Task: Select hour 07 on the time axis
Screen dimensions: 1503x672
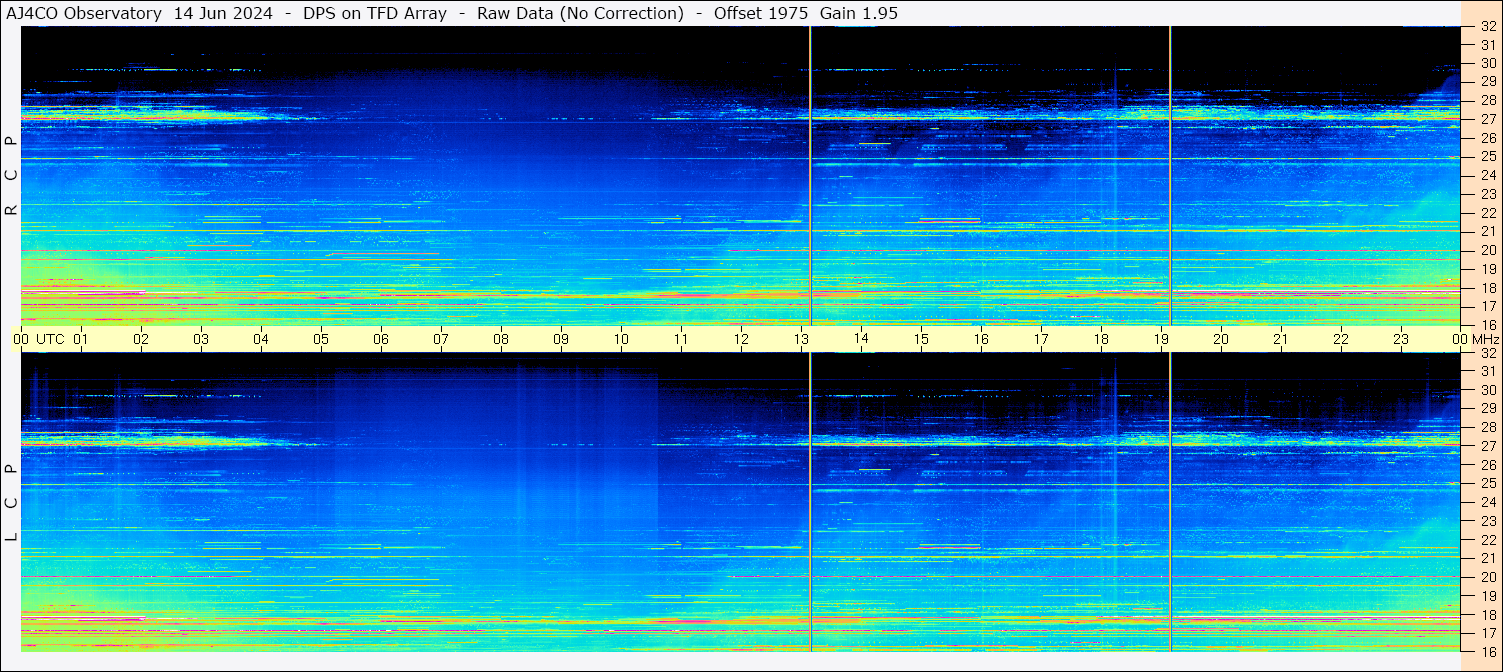Action: point(441,339)
